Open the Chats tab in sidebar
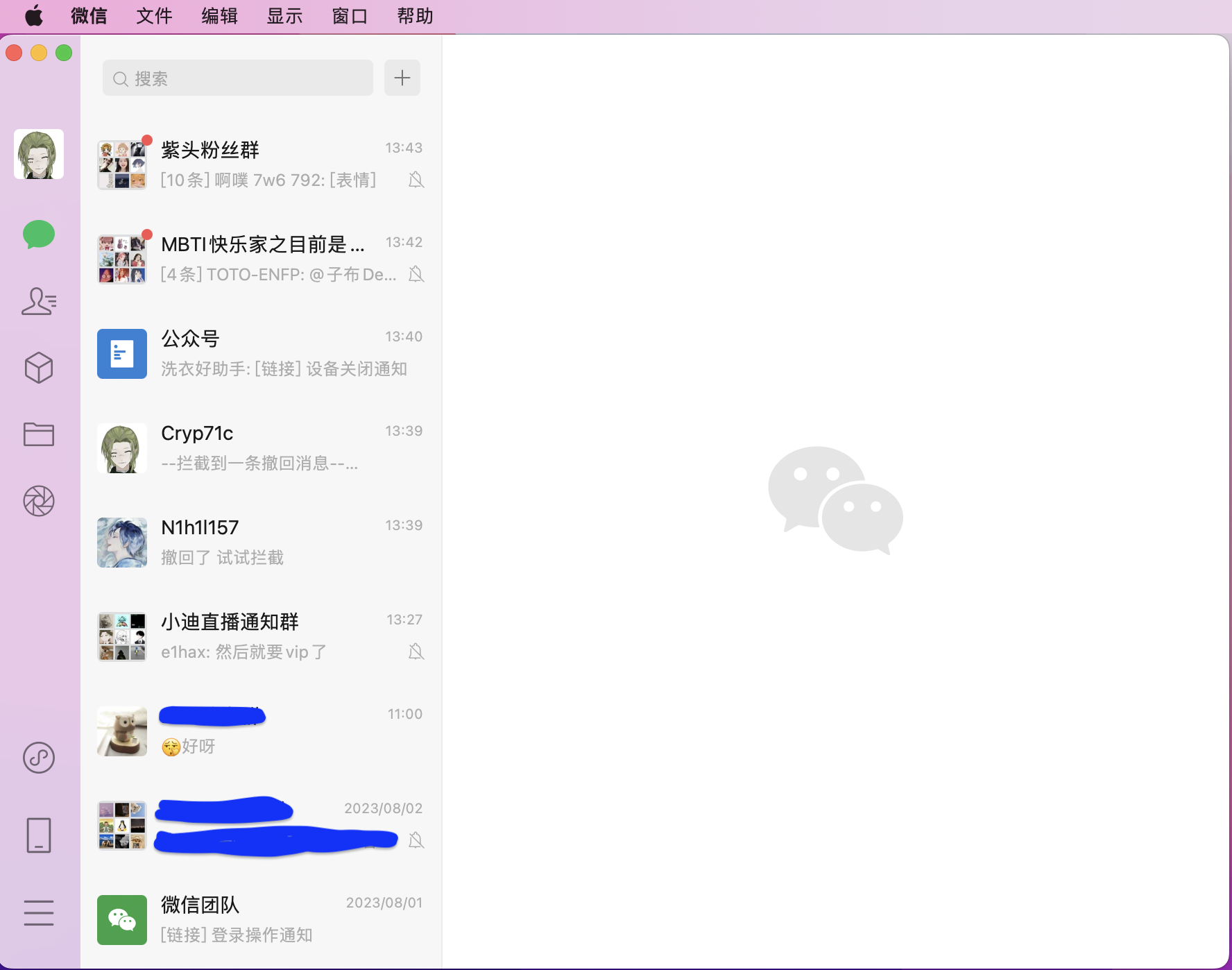Viewport: 1232px width, 970px height. 39,235
